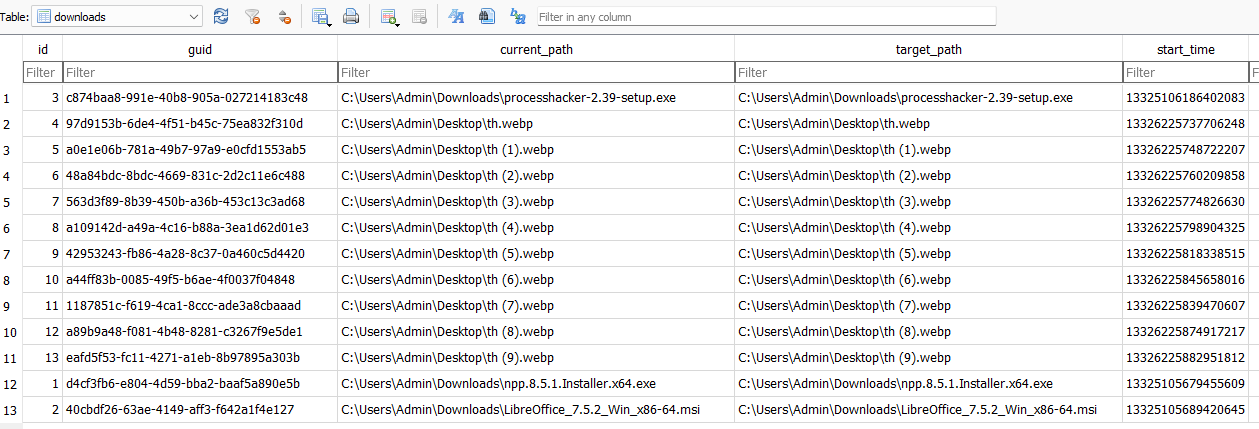Open Find in cells binoculars icon
Viewport: 1259px width, 429px height.
487,16
